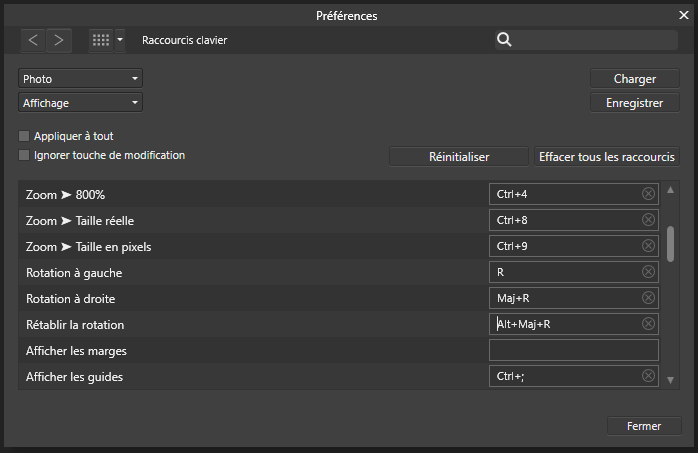The image size is (698, 453).
Task: Open the Affichage category dropdown
Action: point(80,103)
